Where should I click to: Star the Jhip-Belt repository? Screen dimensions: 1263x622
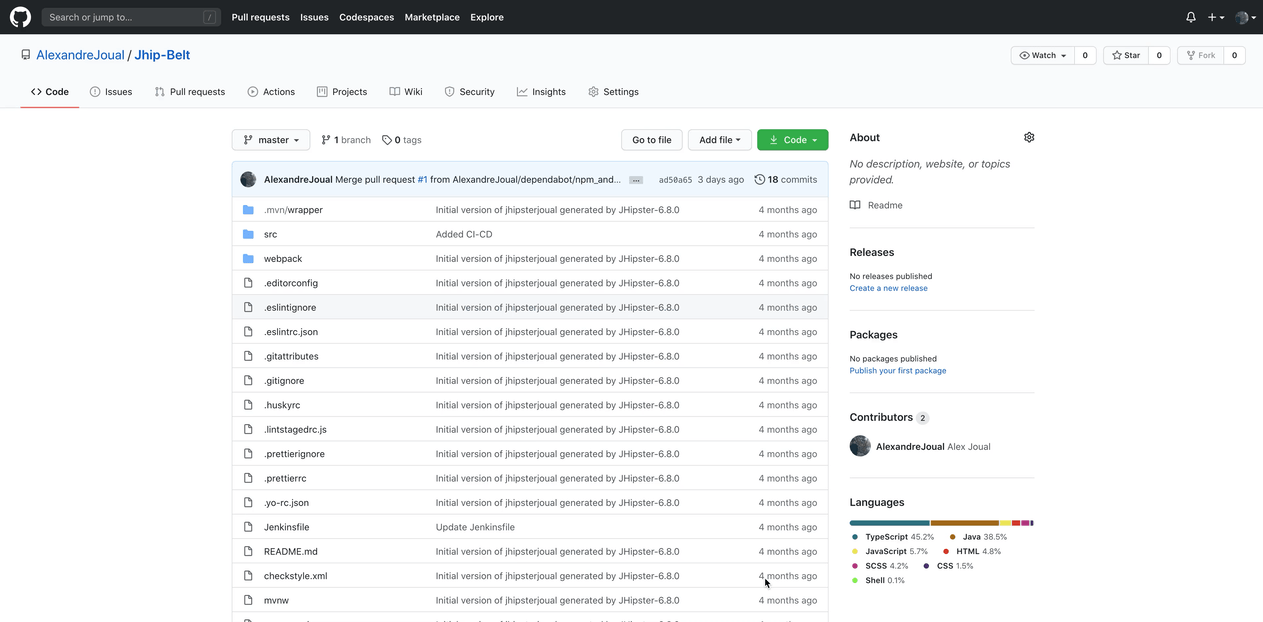pos(1126,55)
